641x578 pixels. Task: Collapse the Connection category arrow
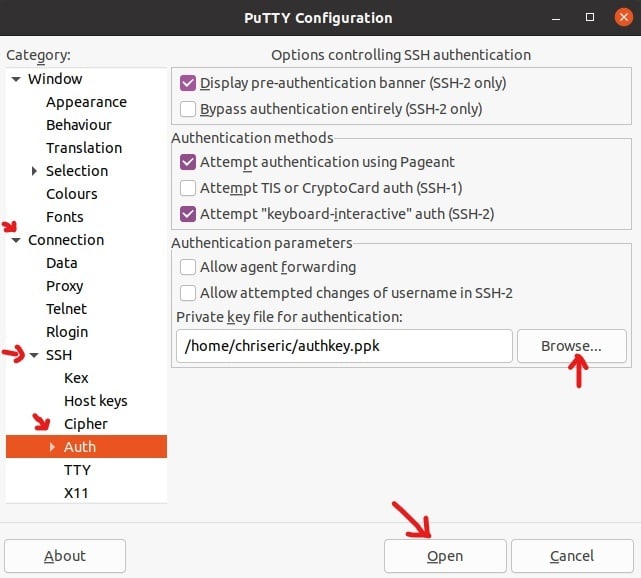point(16,240)
